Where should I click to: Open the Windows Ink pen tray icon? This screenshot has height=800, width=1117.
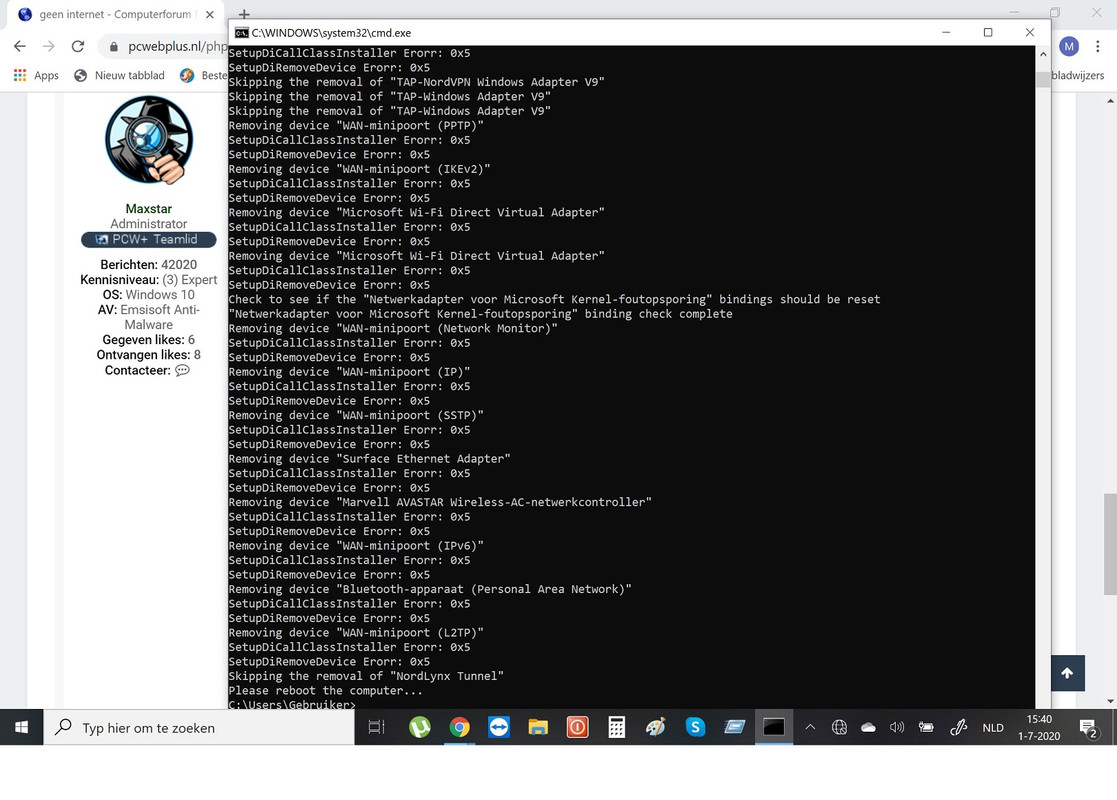[958, 727]
